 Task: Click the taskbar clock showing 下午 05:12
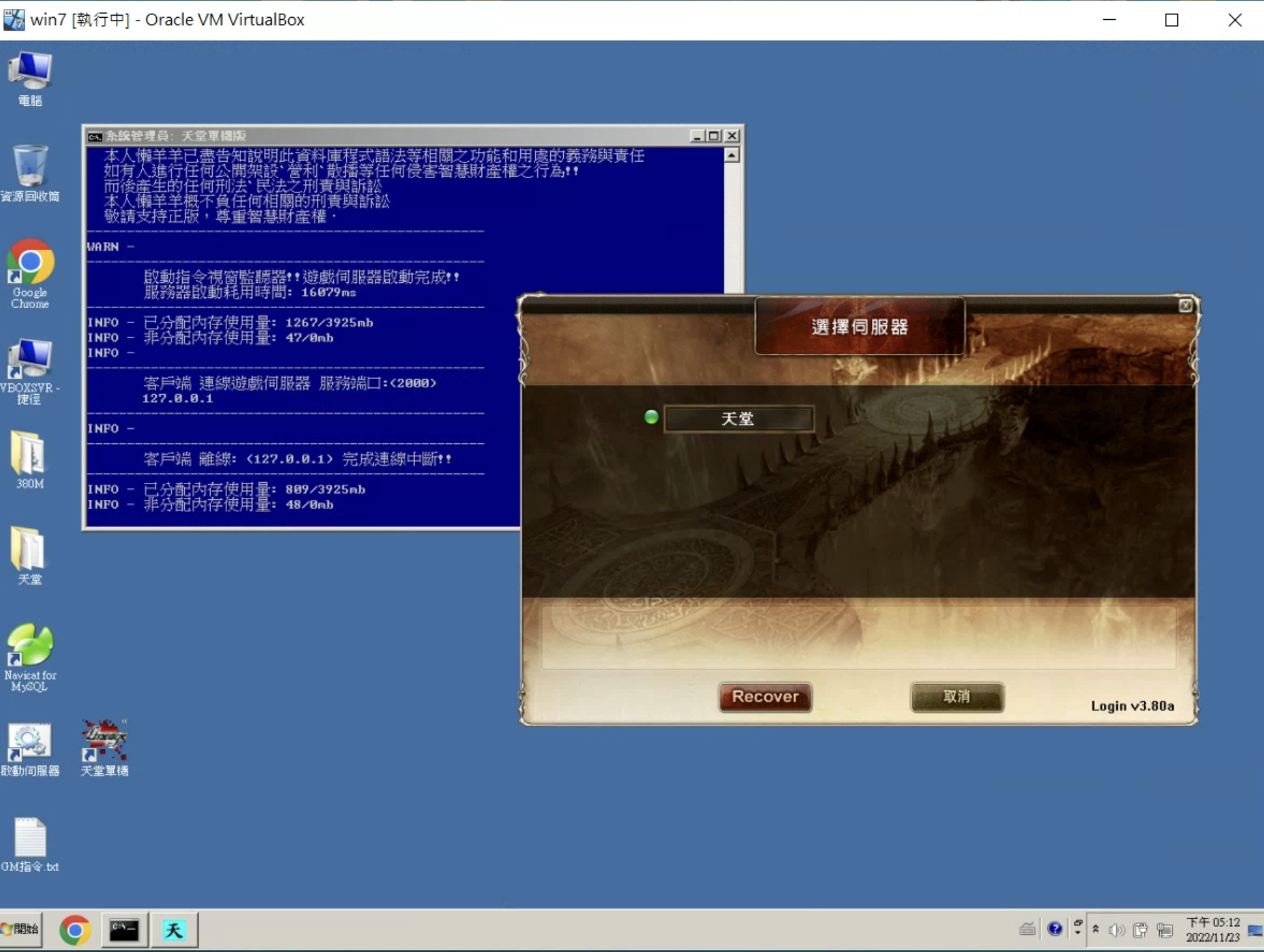click(1213, 929)
